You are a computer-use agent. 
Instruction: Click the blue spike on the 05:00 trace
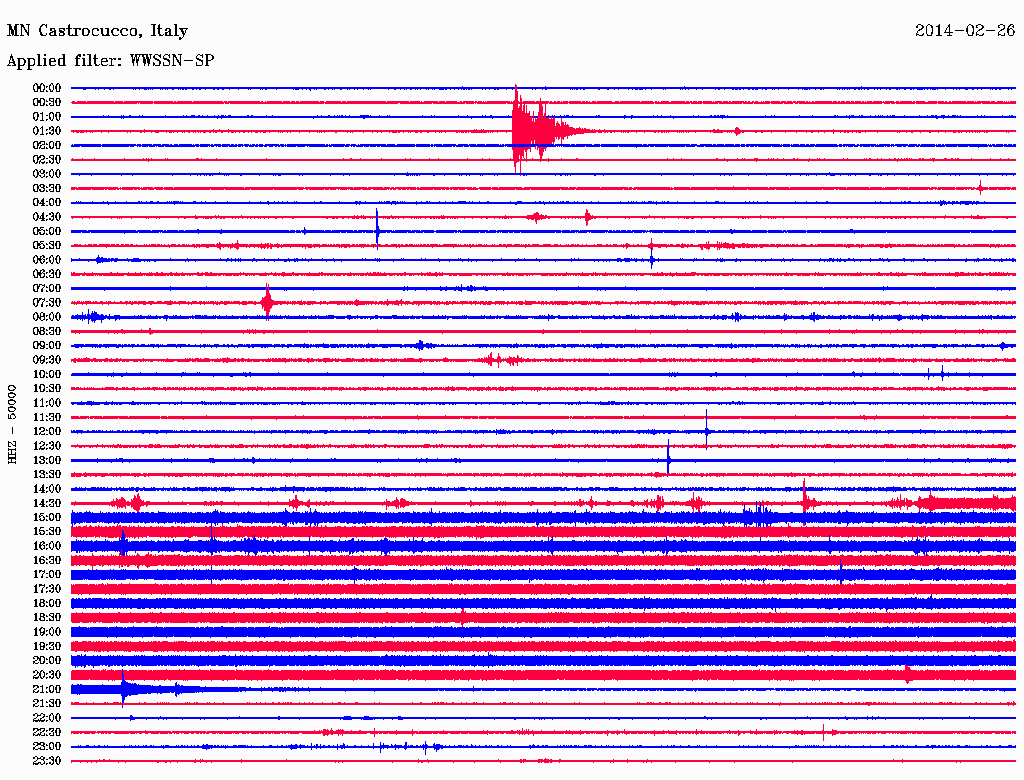pyautogui.click(x=377, y=230)
